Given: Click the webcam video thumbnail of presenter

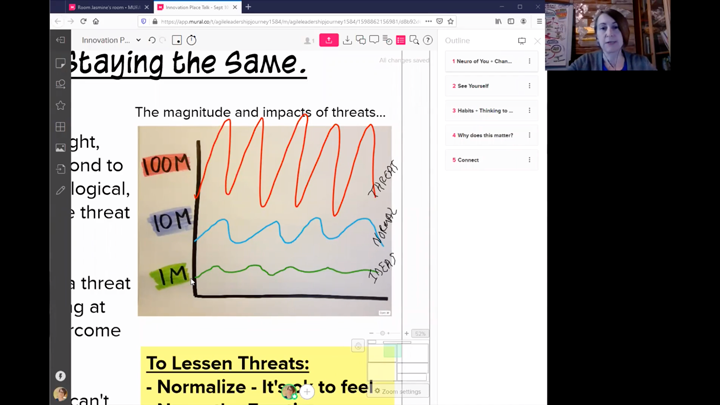Looking at the screenshot, I should coord(608,35).
